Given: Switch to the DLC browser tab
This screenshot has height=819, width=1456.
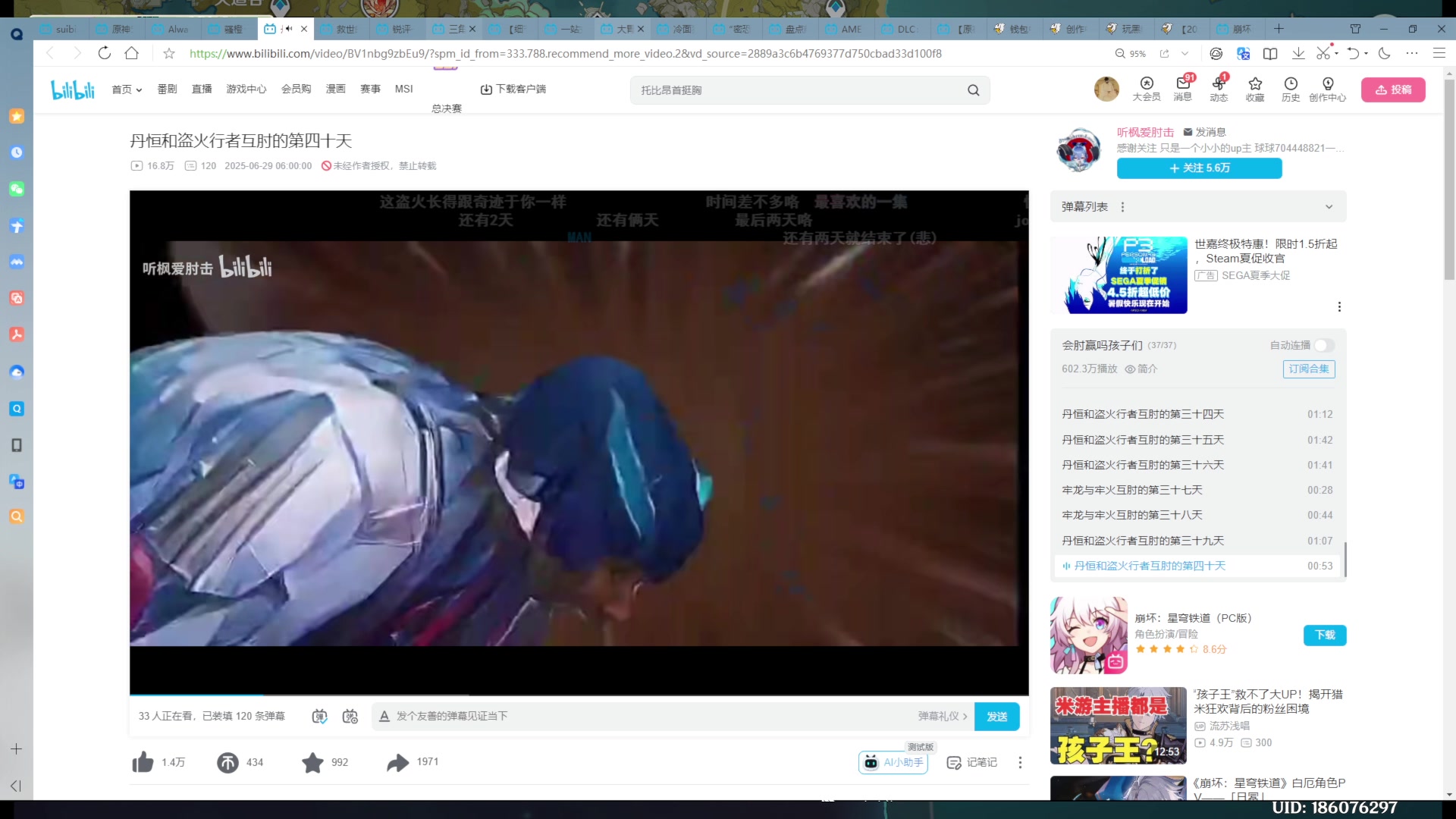Looking at the screenshot, I should [x=902, y=29].
